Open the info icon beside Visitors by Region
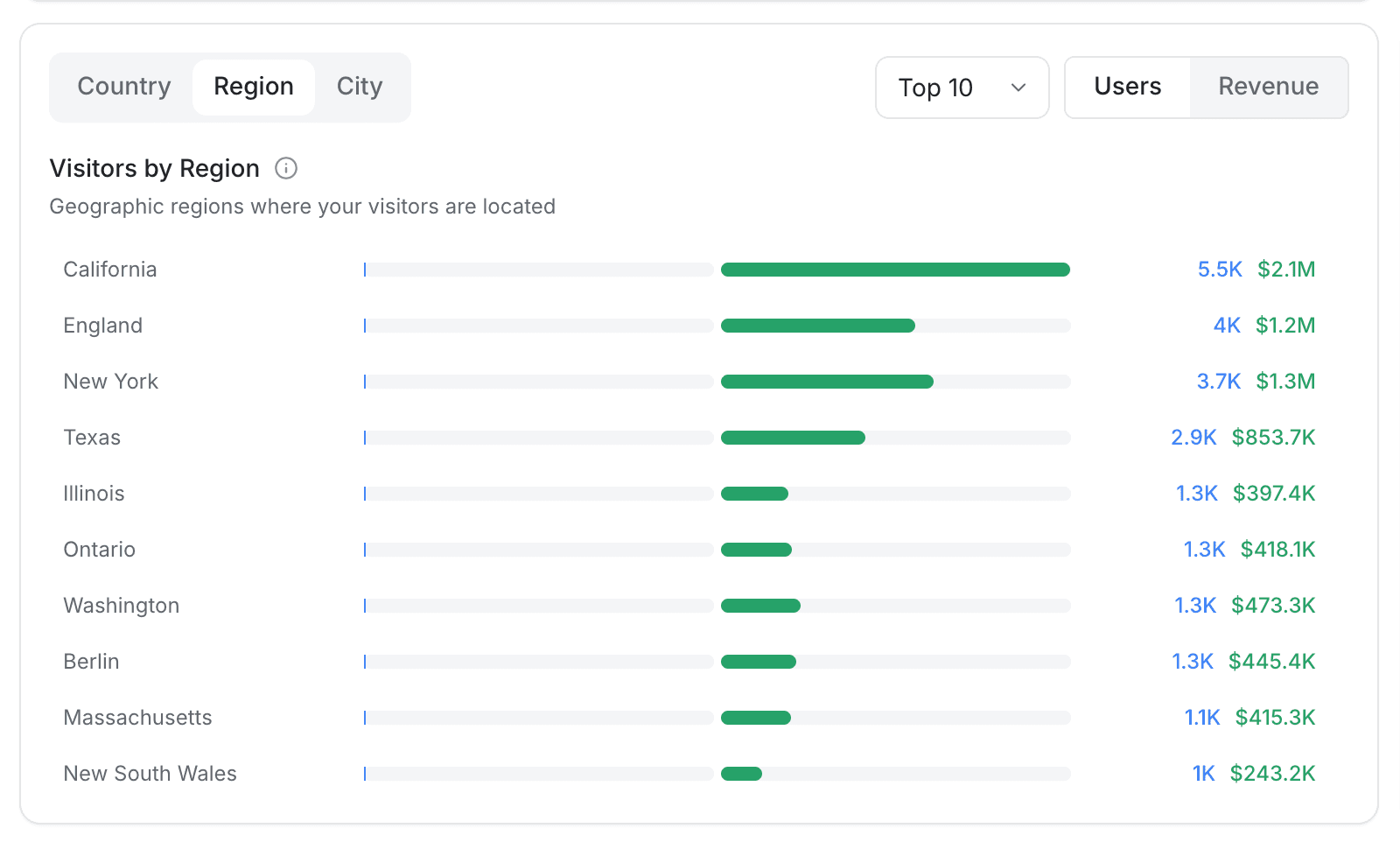 (286, 168)
